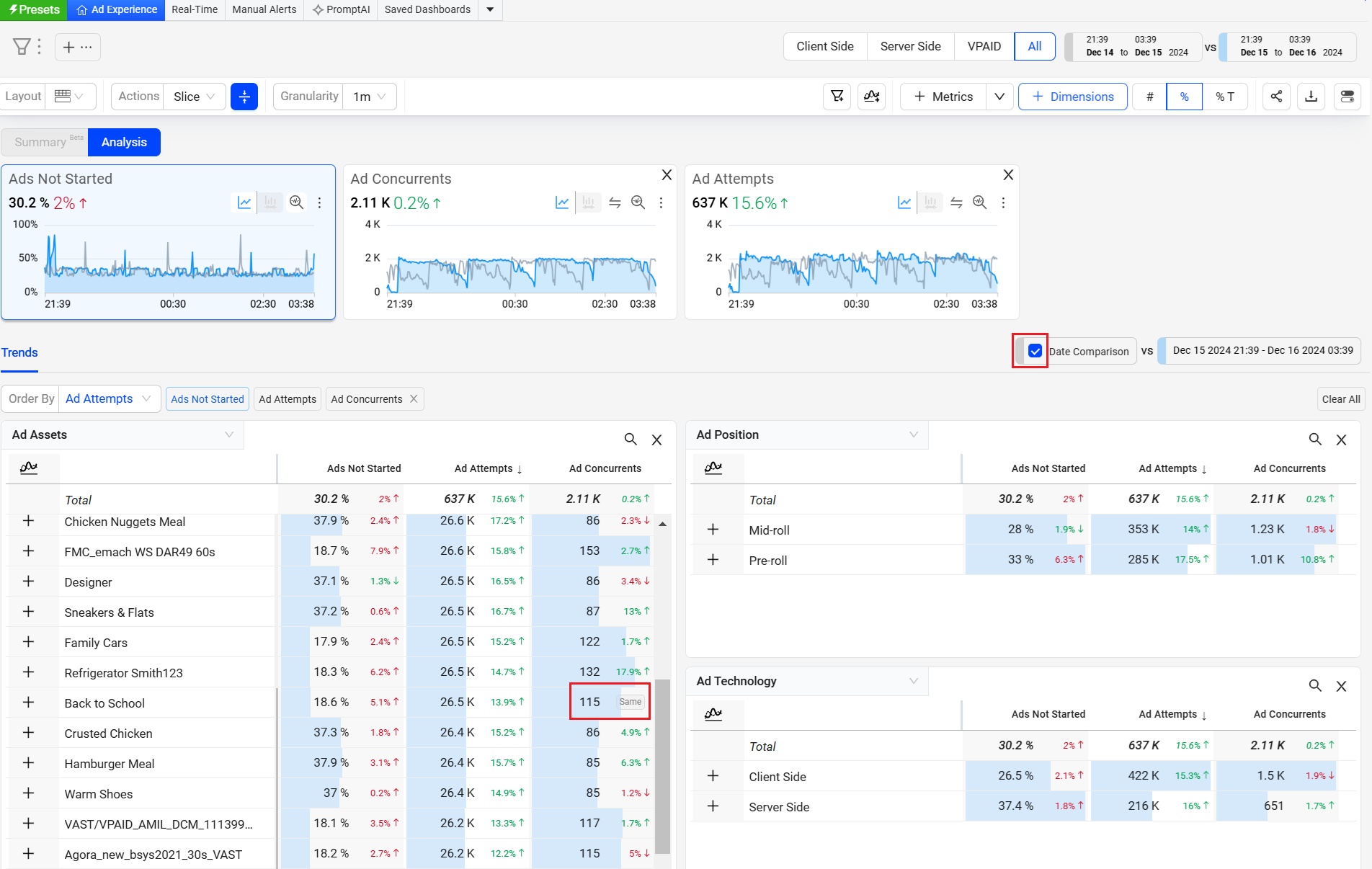This screenshot has height=869, width=1372.
Task: Click the swap arrows icon on Ad Concurrents card
Action: pyautogui.click(x=615, y=202)
